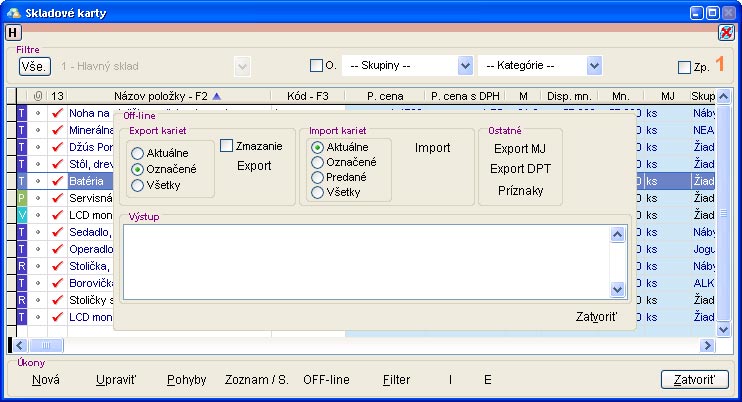Choose Predané radio in Import kariet
Viewport: 742px width, 402px height.
pyautogui.click(x=318, y=176)
